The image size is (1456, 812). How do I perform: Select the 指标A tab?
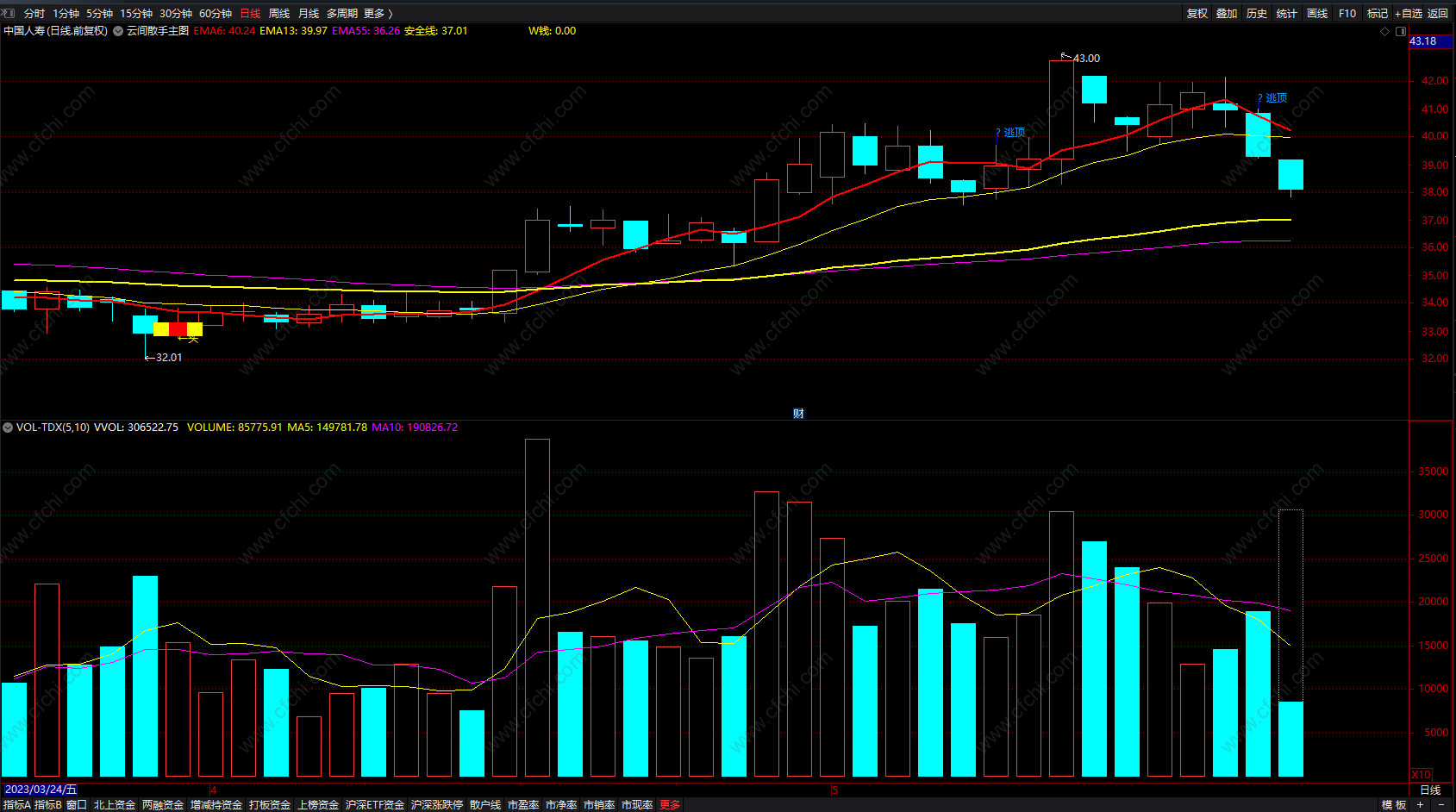17,805
